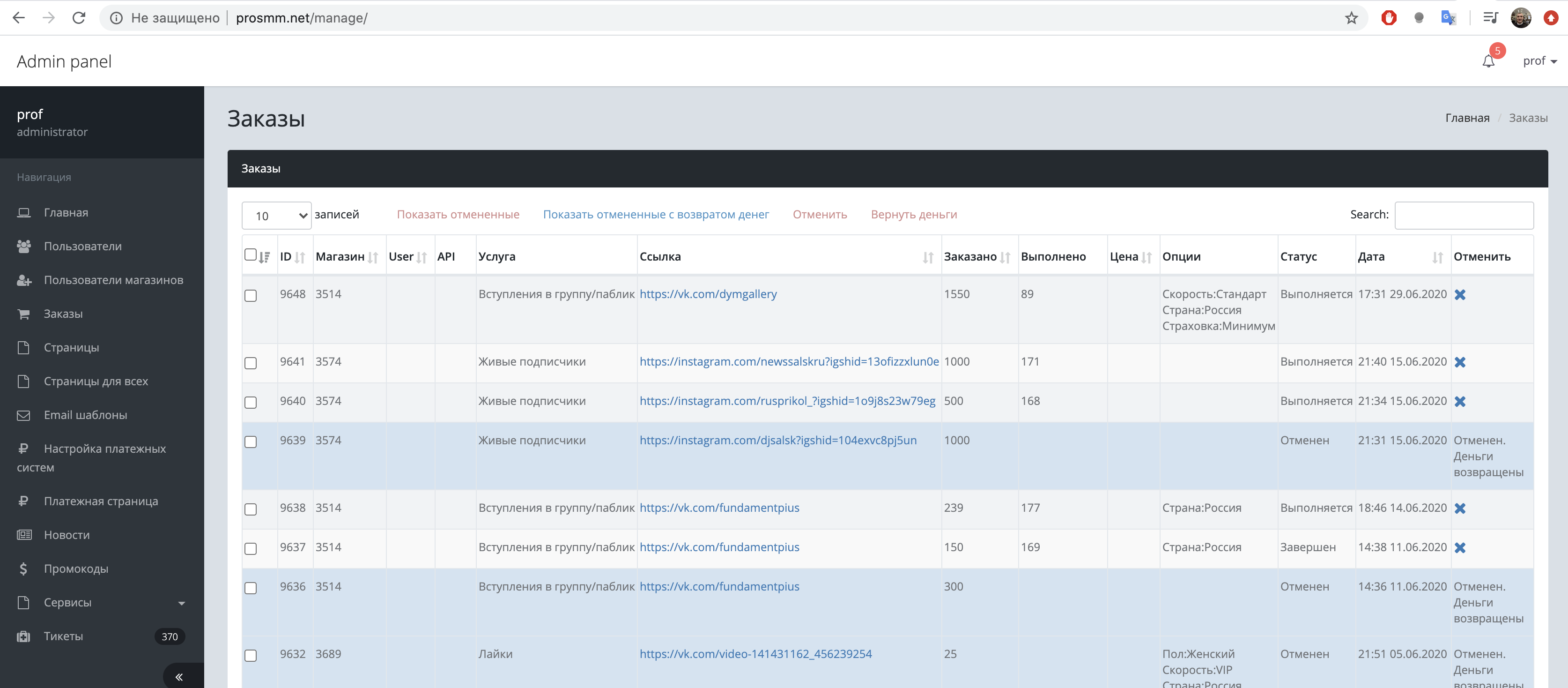Cancel order 9648 with its X icon
Image resolution: width=1568 pixels, height=688 pixels.
coord(1460,295)
